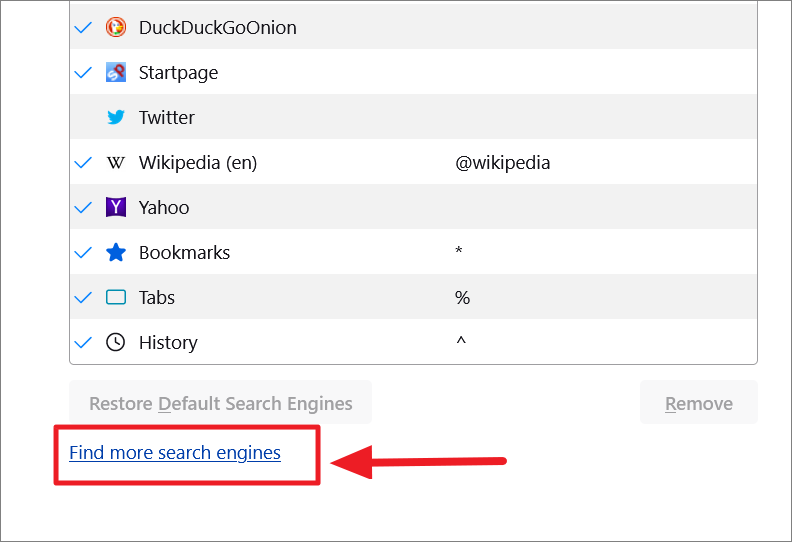This screenshot has height=542, width=792.
Task: Click the Wikipedia W icon
Action: click(x=116, y=162)
